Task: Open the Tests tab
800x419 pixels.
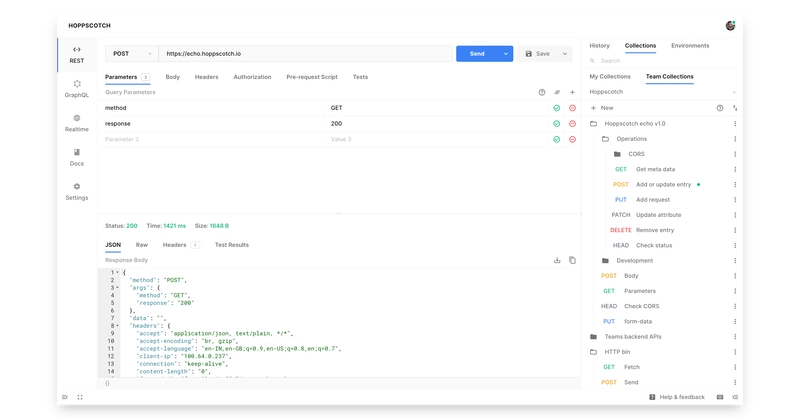Action: click(x=360, y=77)
